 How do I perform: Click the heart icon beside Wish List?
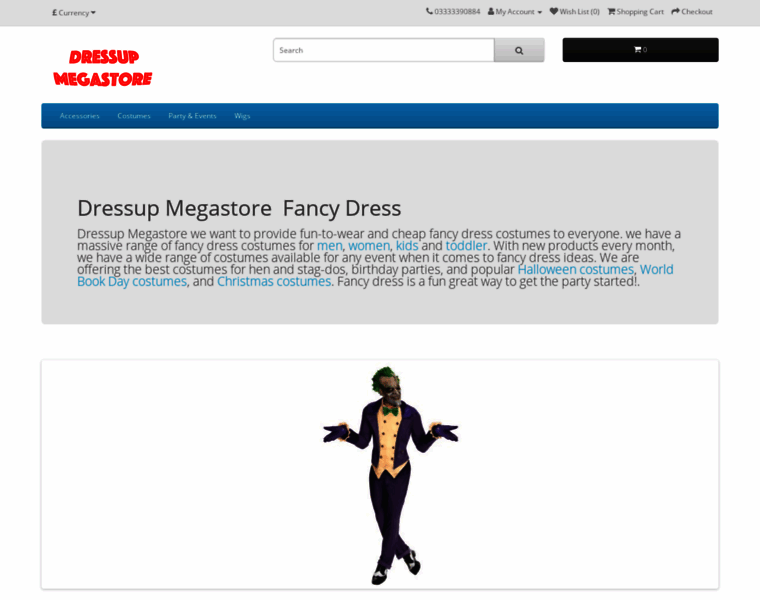(554, 11)
